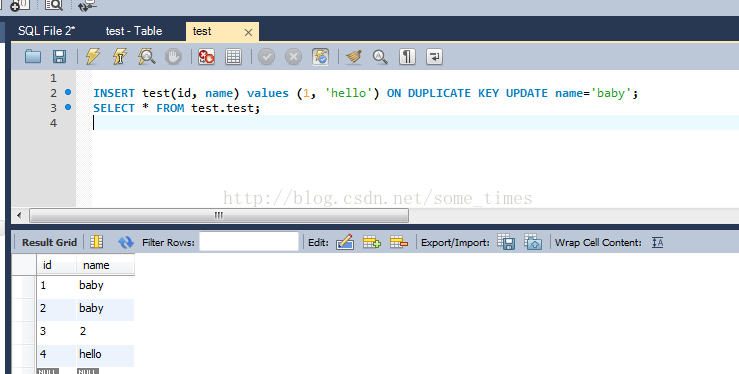
Task: Toggle wrap cell content icon
Action: click(x=657, y=243)
